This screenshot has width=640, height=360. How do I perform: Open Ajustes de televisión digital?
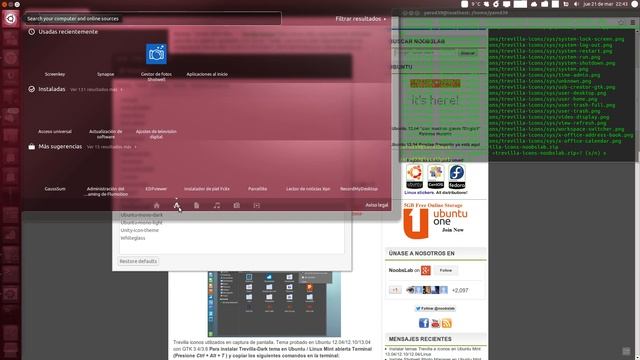coord(156,134)
